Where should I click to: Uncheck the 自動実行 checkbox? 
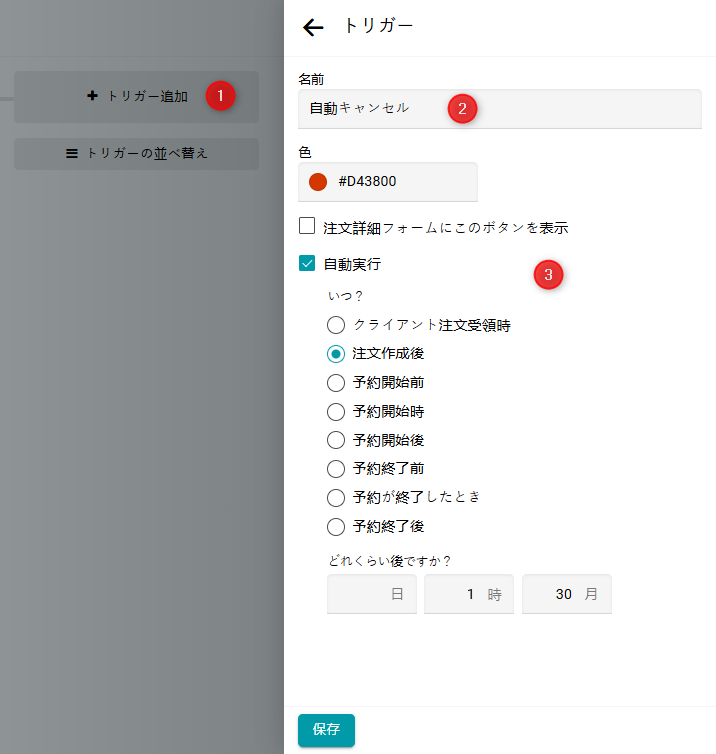coord(307,265)
